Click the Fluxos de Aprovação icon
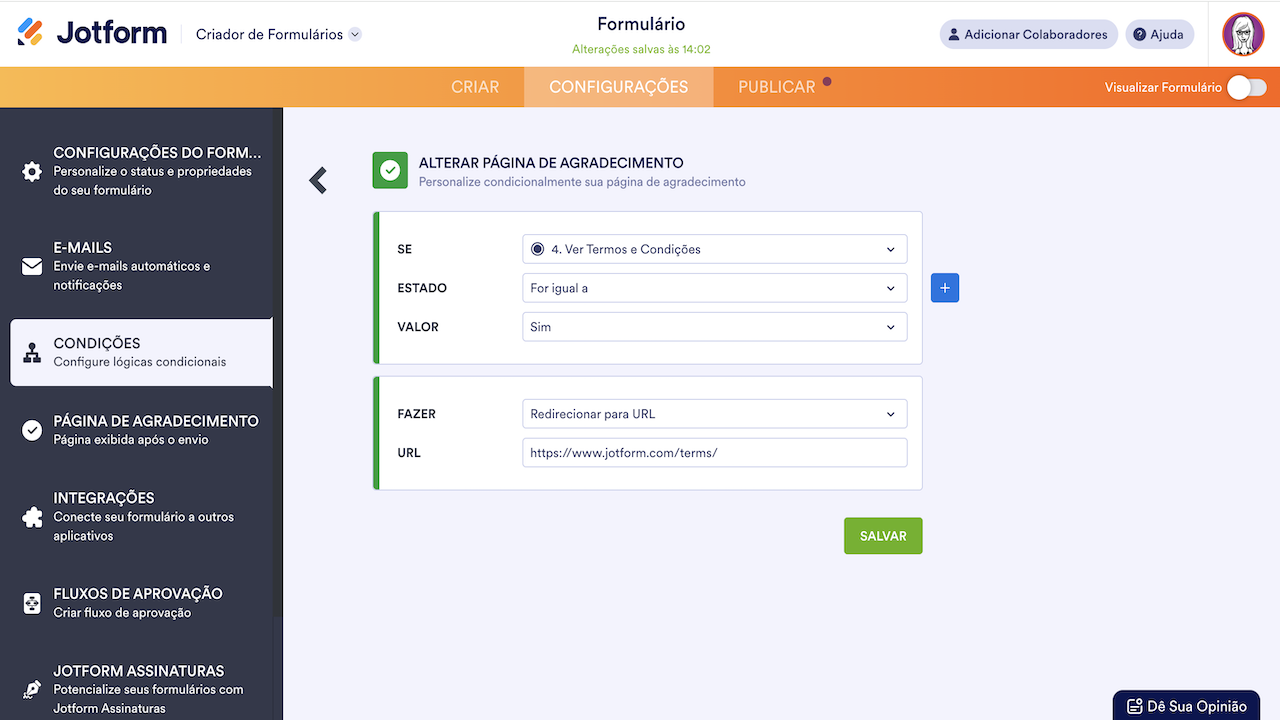Viewport: 1280px width, 720px height. [x=32, y=603]
